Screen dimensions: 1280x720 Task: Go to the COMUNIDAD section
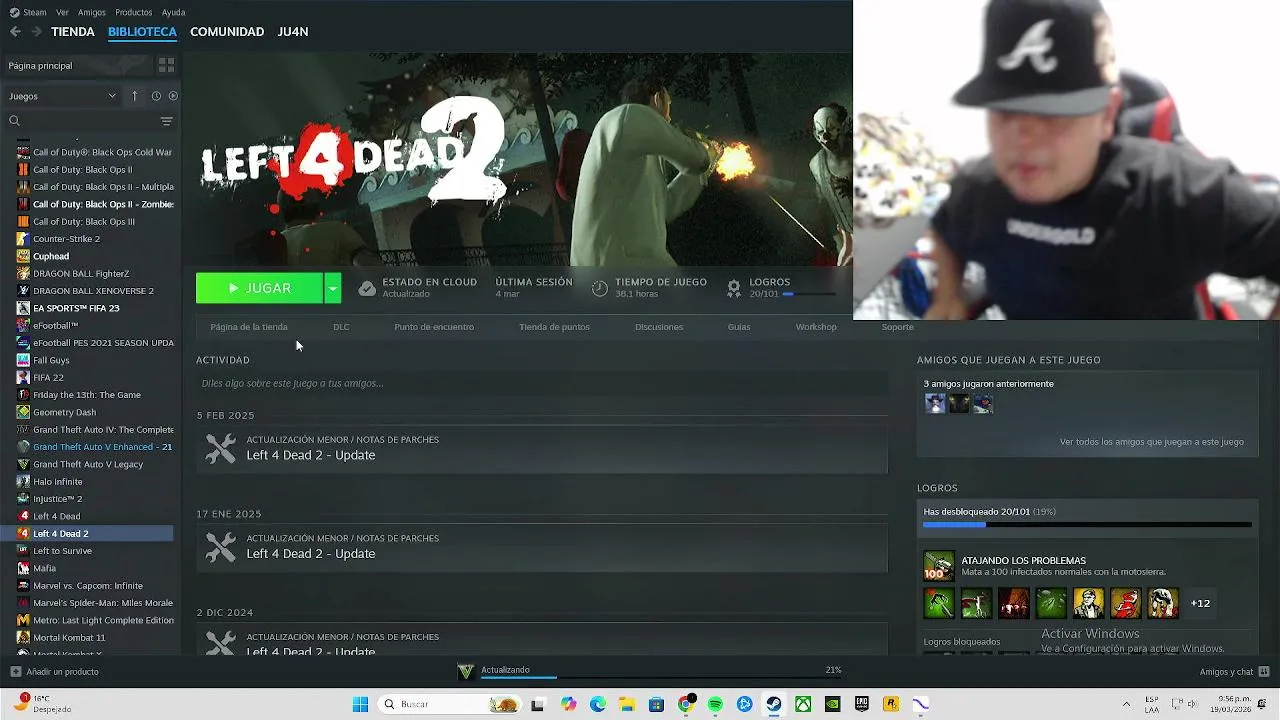pos(227,32)
